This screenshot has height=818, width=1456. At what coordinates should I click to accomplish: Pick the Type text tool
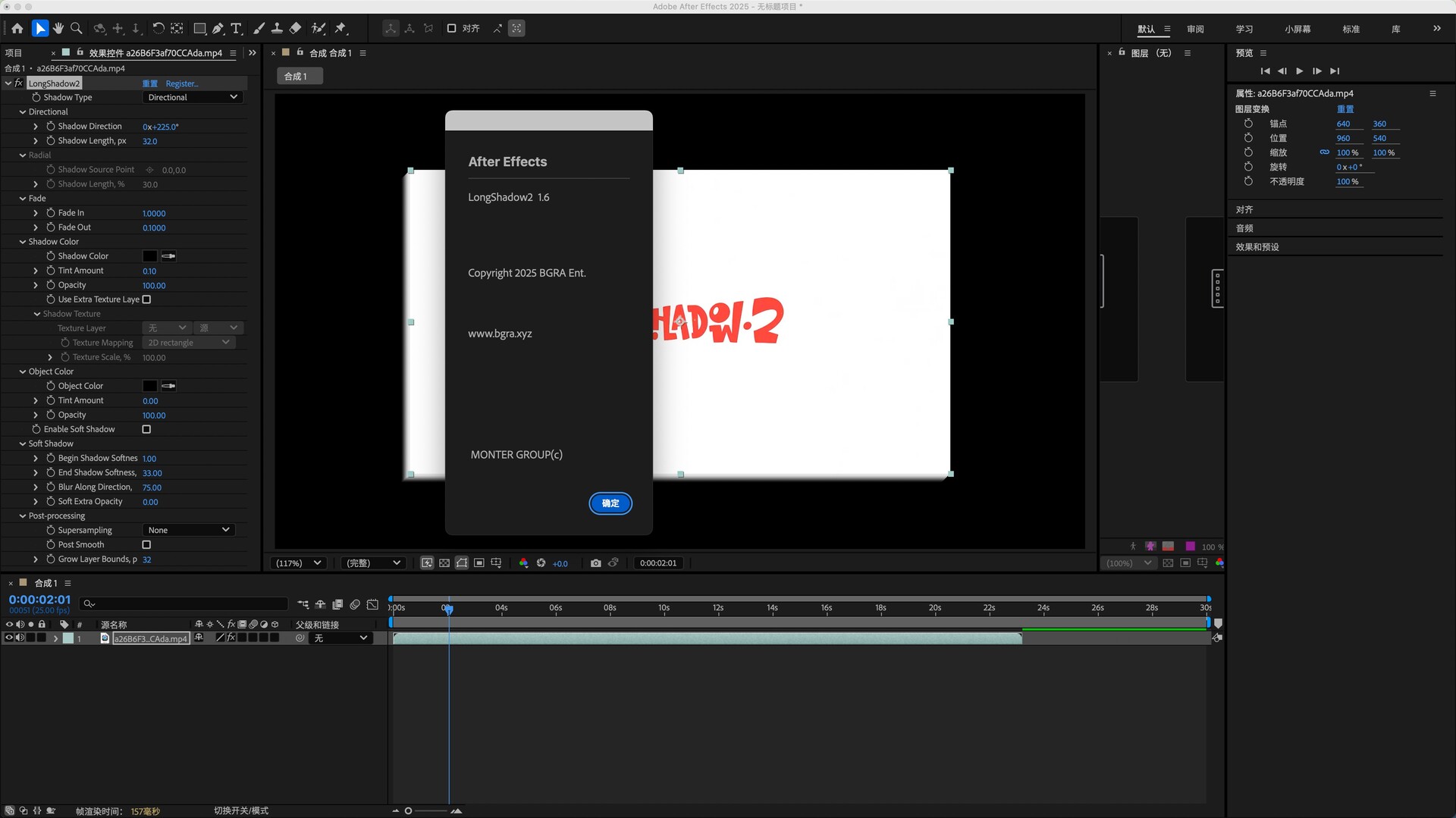point(237,29)
